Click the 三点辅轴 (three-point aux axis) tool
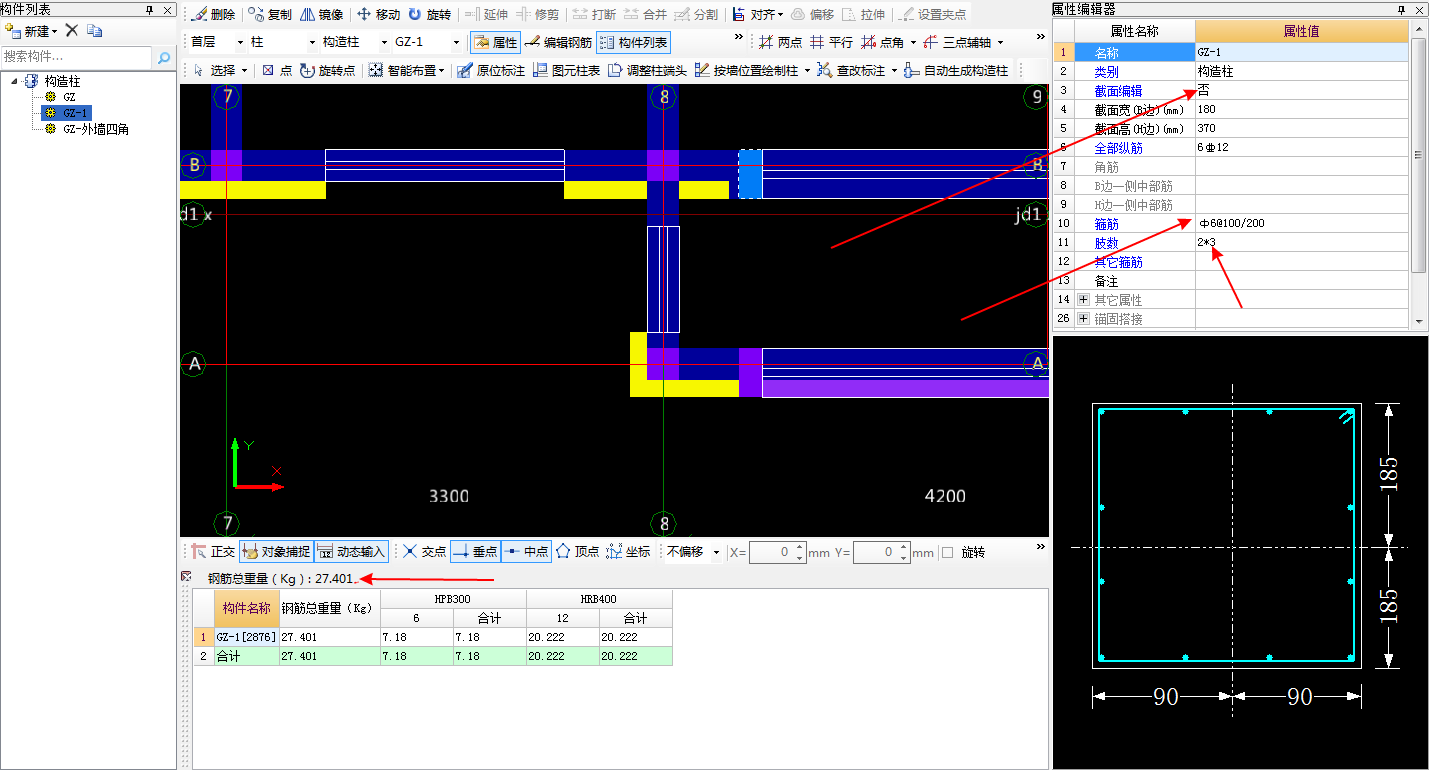Viewport: 1429px width, 770px height. (963, 43)
